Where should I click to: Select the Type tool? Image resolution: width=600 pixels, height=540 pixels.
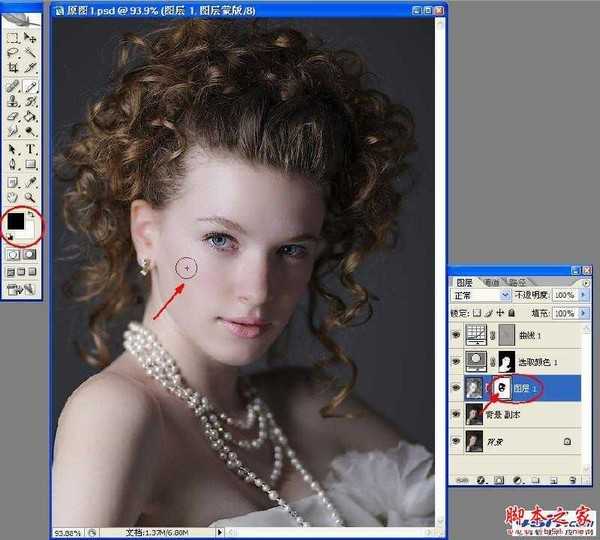[x=31, y=149]
